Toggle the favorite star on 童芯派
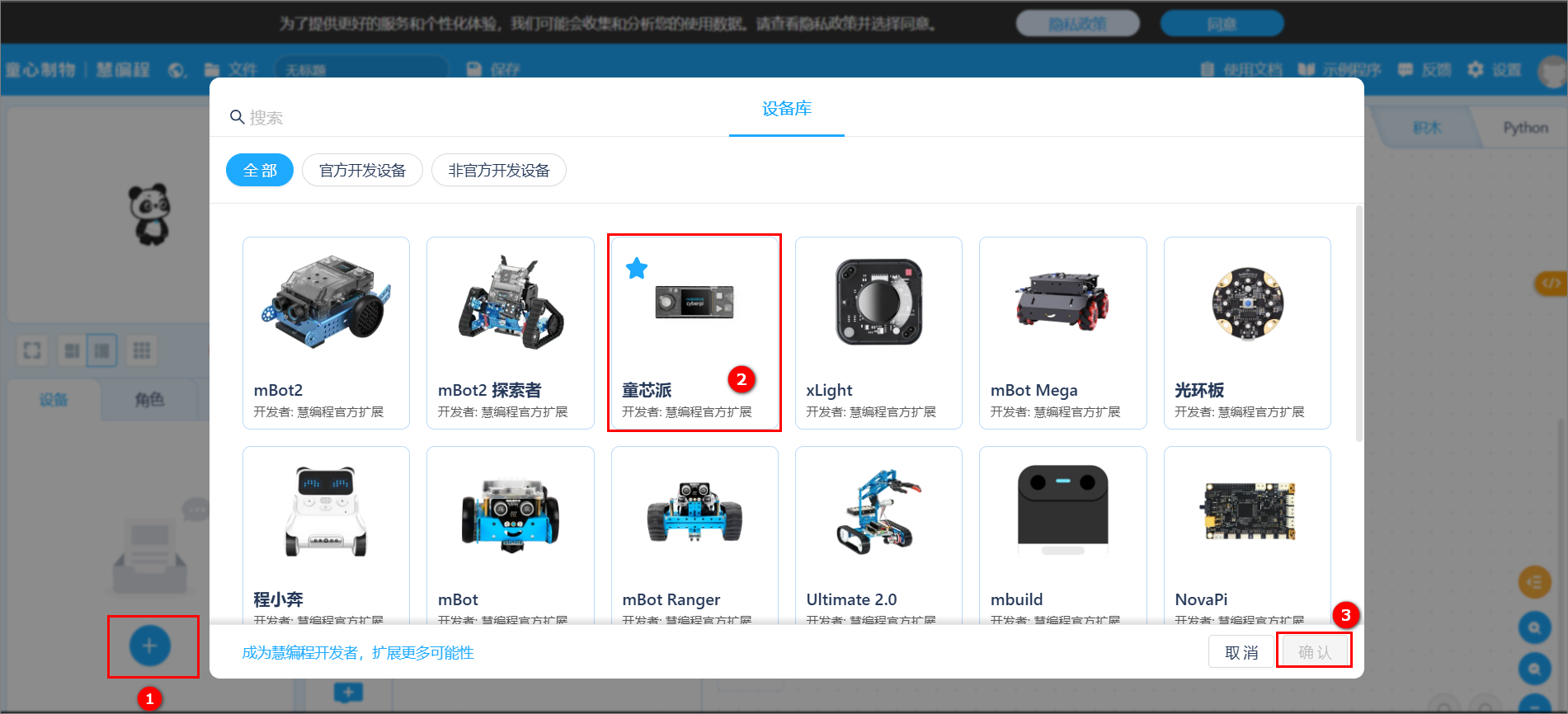1568x714 pixels. (637, 268)
